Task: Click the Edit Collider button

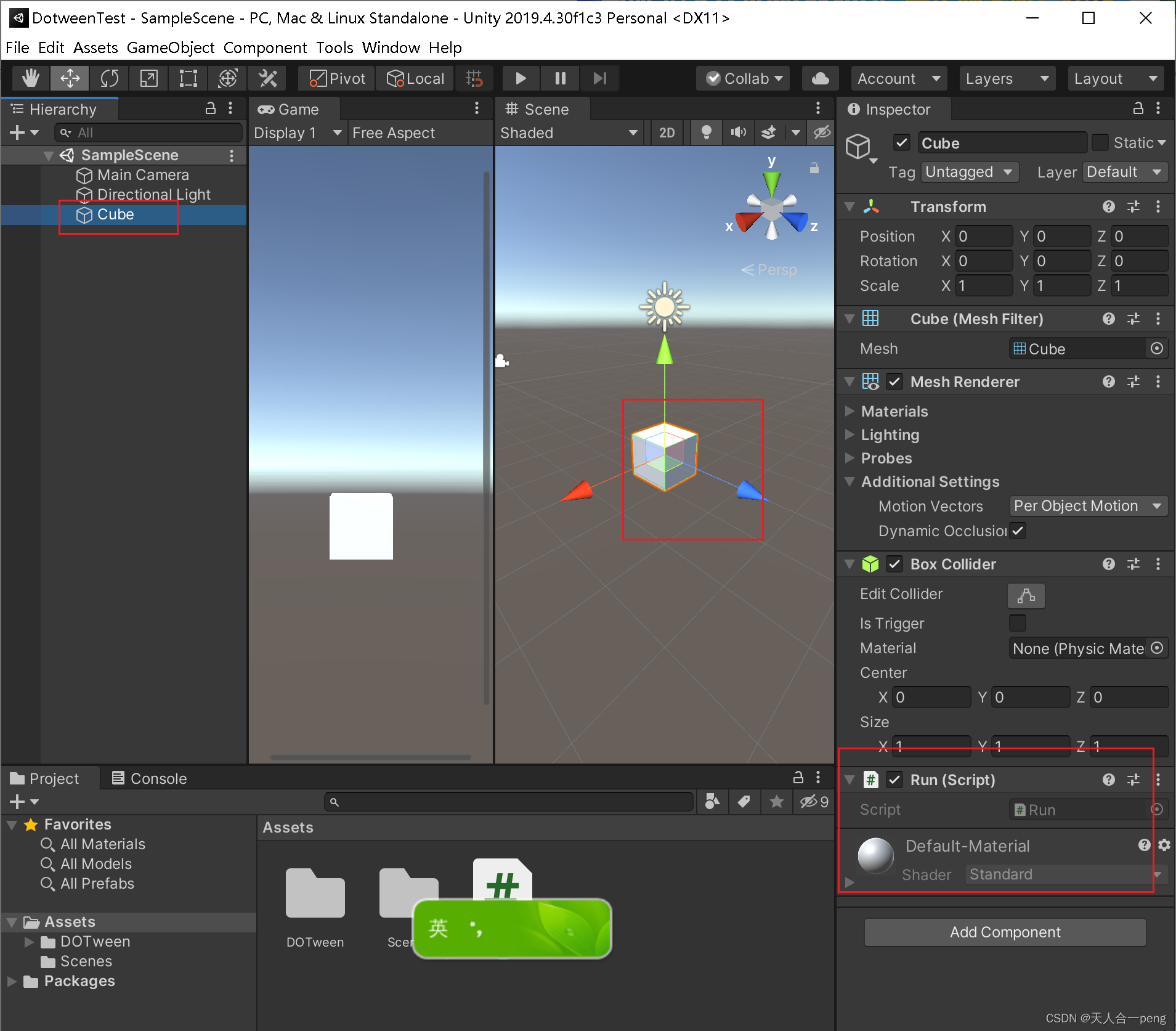Action: 1024,595
